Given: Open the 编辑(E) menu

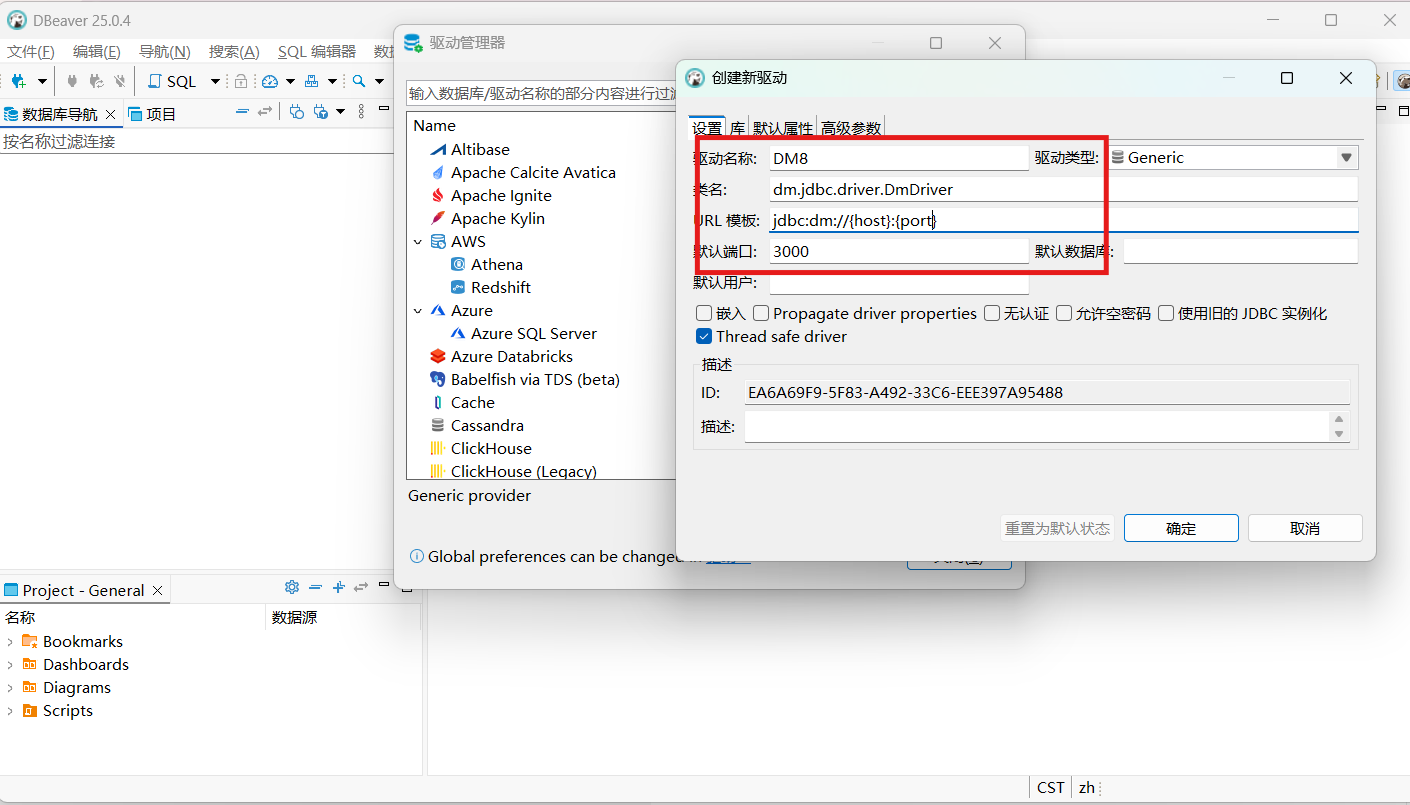Looking at the screenshot, I should point(97,52).
